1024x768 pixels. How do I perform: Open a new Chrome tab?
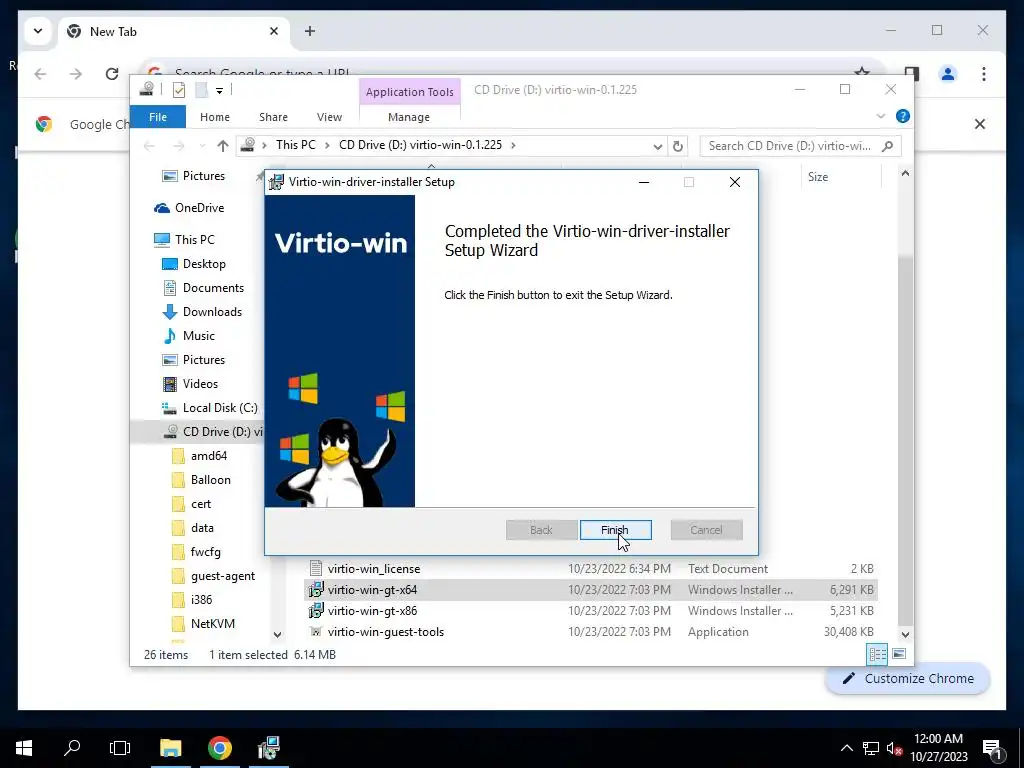[310, 31]
